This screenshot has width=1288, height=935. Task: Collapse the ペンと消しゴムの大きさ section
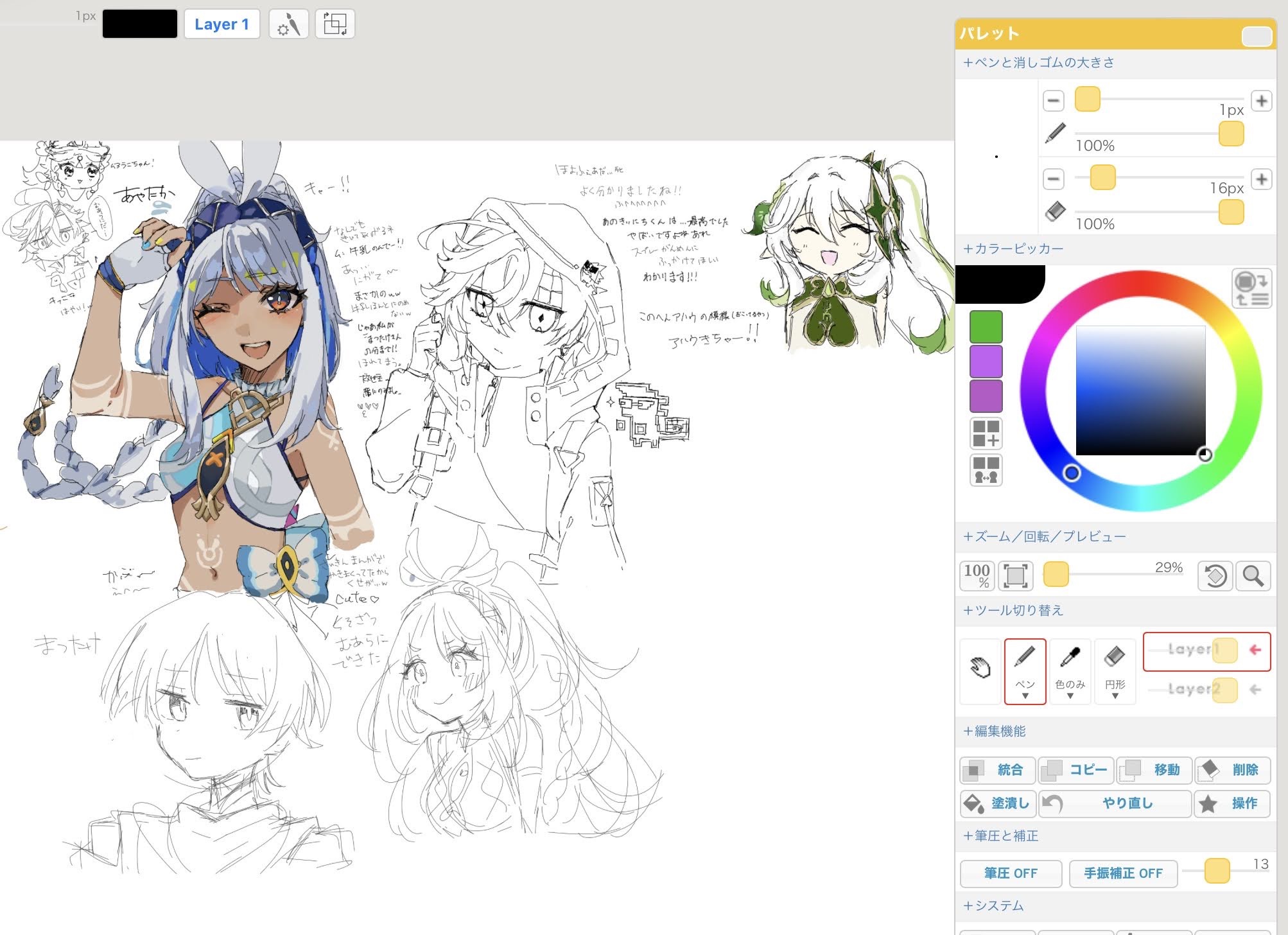(1038, 63)
